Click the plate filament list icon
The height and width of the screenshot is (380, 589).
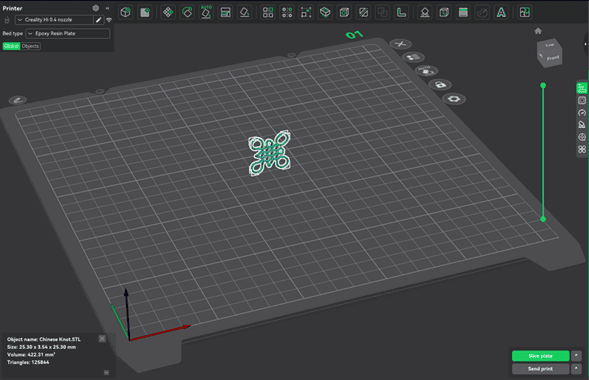(x=414, y=57)
